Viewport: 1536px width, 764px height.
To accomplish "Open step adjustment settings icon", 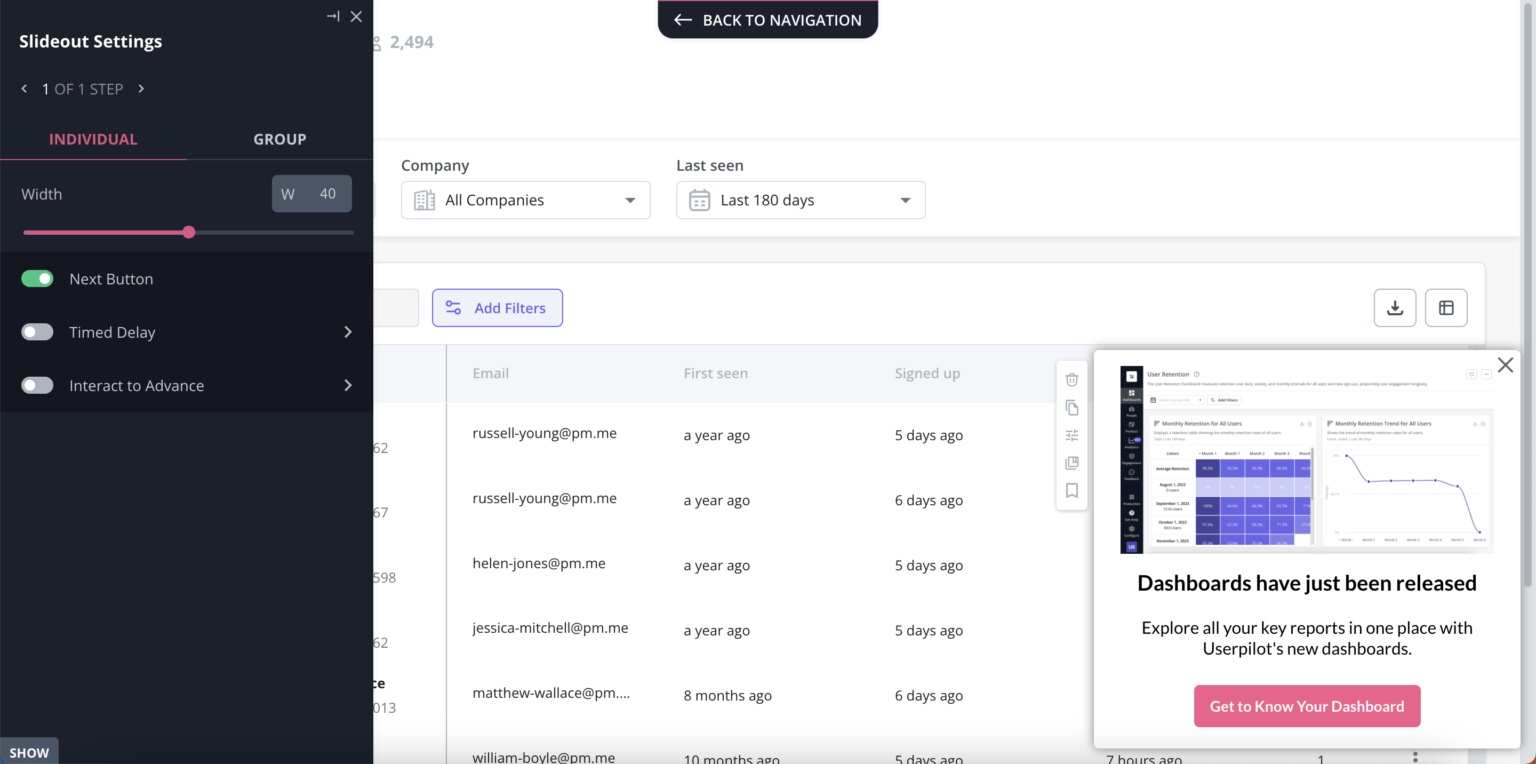I will [1072, 435].
